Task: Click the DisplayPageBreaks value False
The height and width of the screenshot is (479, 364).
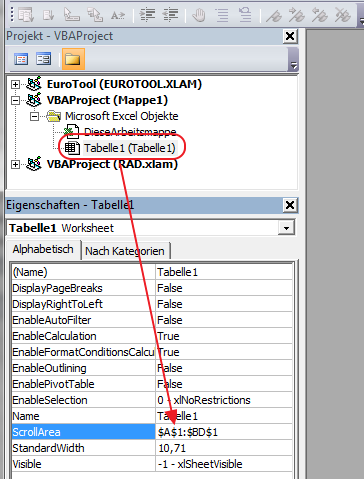Action: point(170,288)
